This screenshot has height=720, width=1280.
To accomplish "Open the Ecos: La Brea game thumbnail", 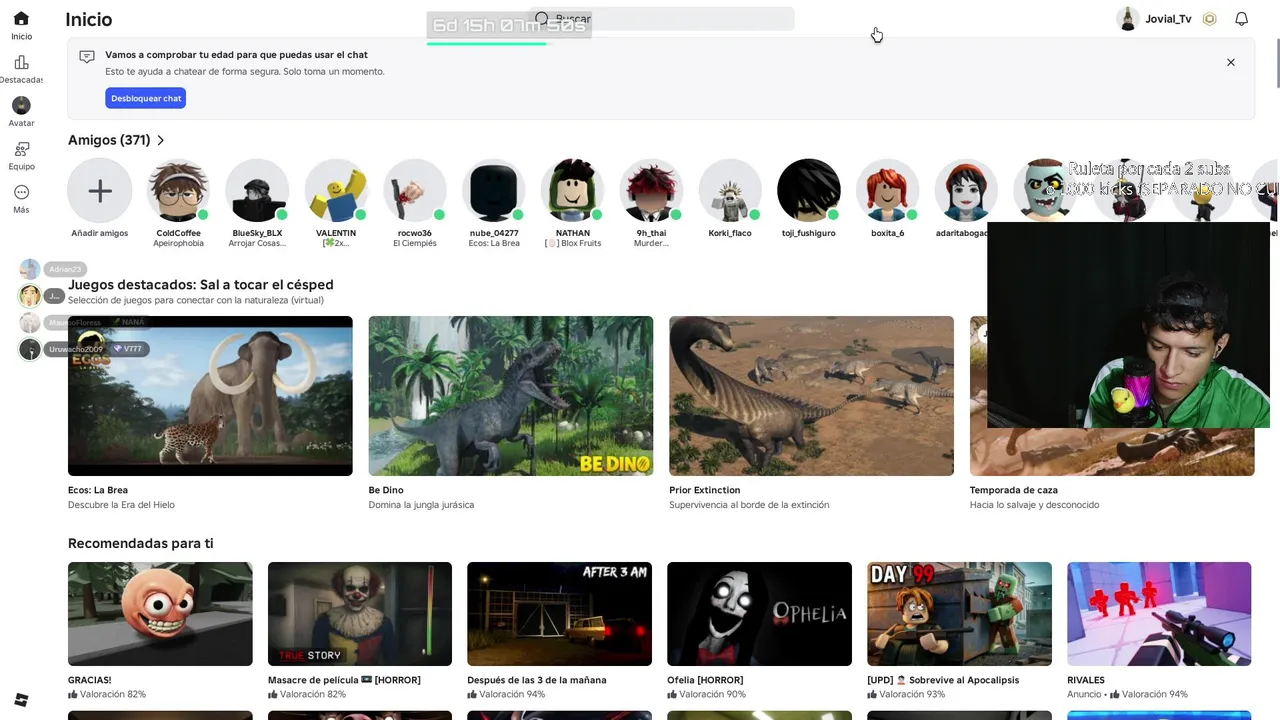I will point(210,396).
